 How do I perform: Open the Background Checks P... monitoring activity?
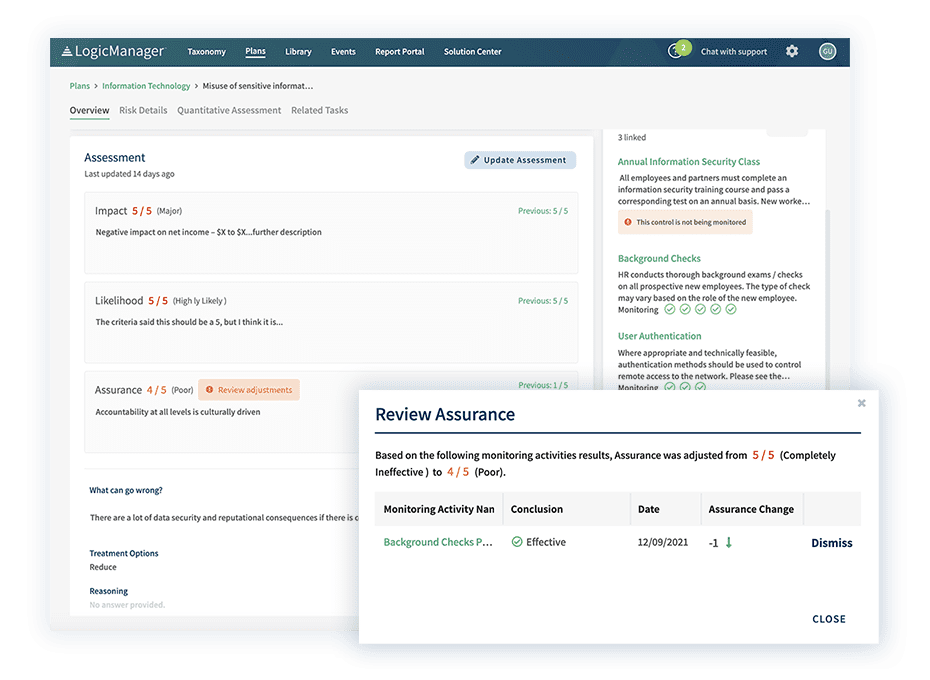point(438,542)
